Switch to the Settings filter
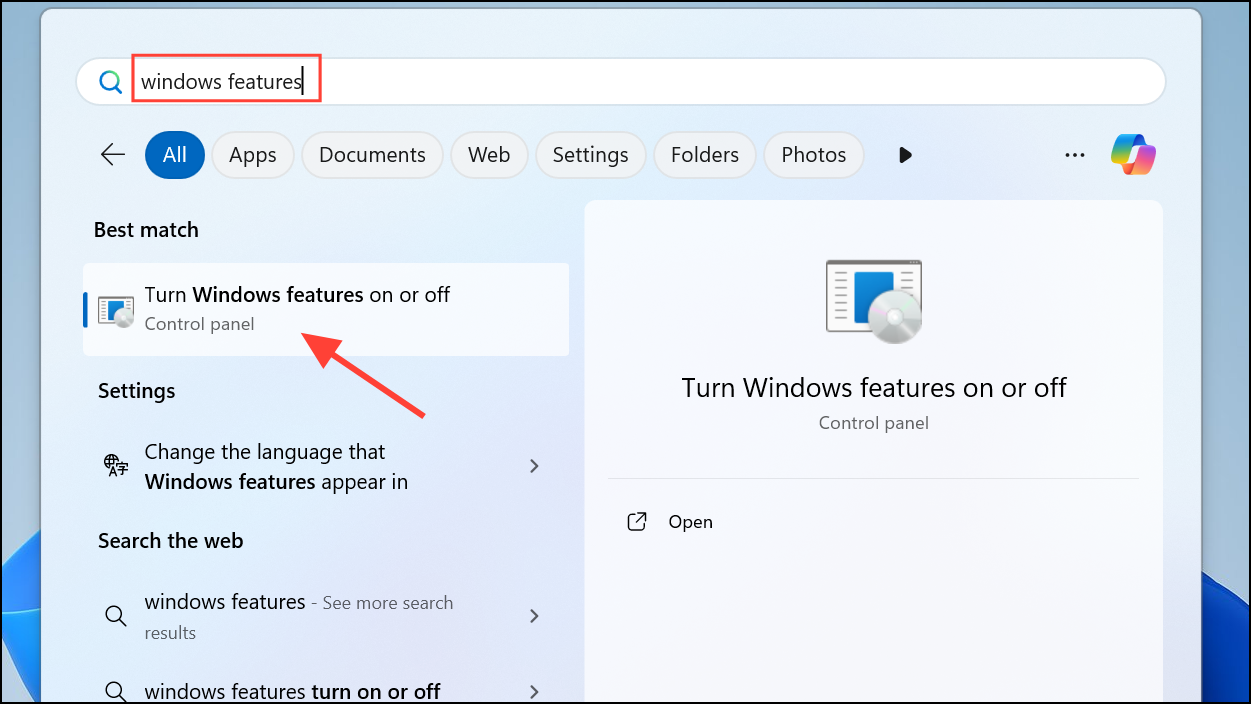Image resolution: width=1251 pixels, height=704 pixels. click(x=590, y=155)
